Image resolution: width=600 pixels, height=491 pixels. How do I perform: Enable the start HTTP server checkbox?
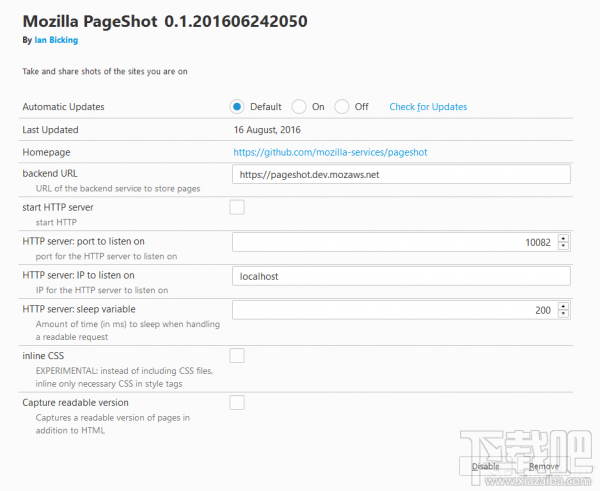(237, 207)
